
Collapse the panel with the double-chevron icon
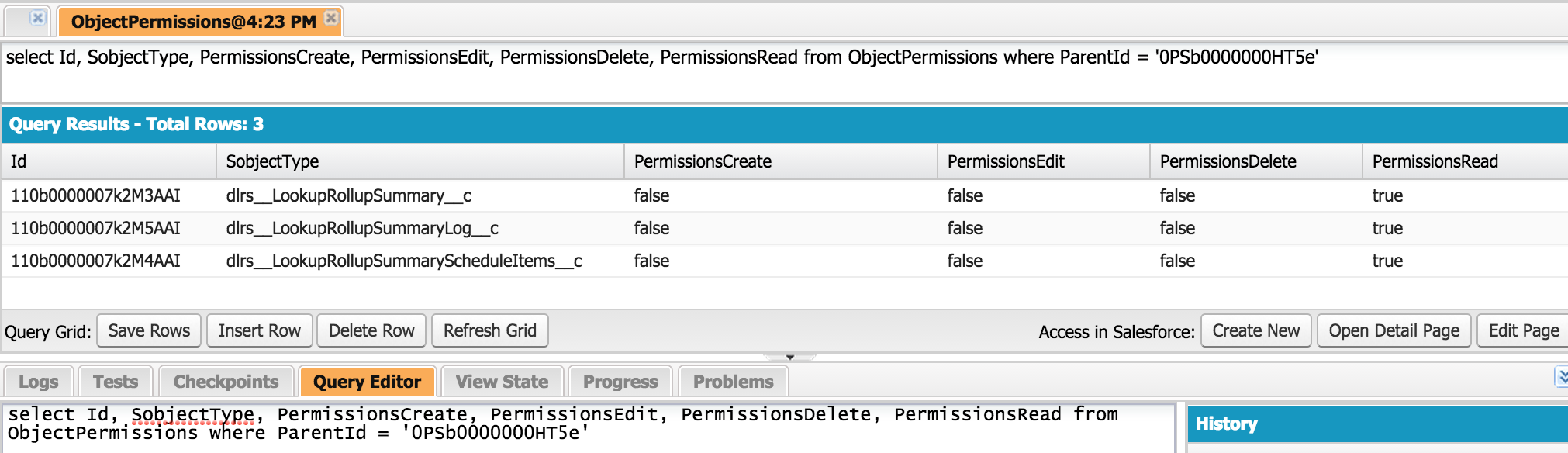tap(1561, 377)
